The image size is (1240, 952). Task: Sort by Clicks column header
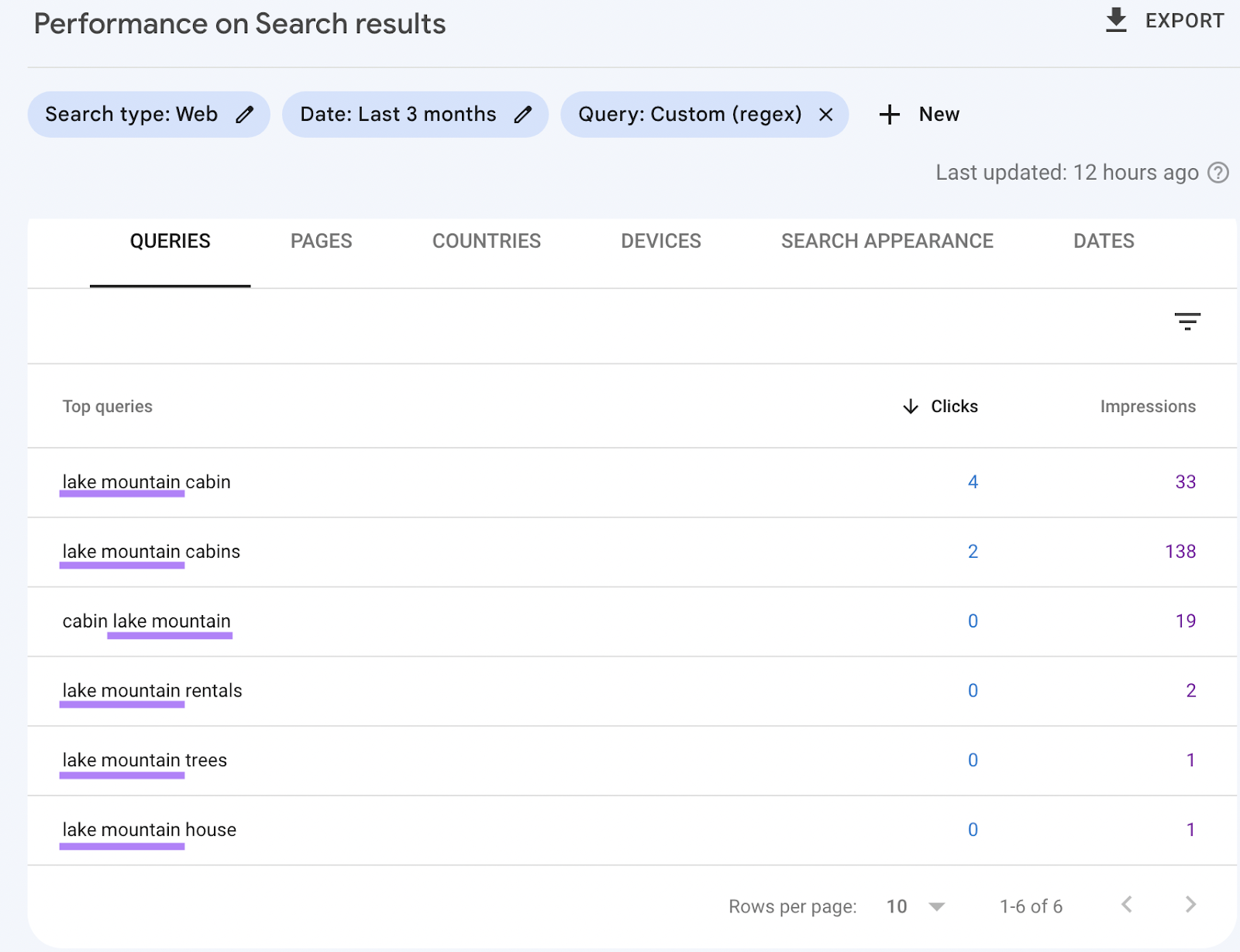coord(953,407)
